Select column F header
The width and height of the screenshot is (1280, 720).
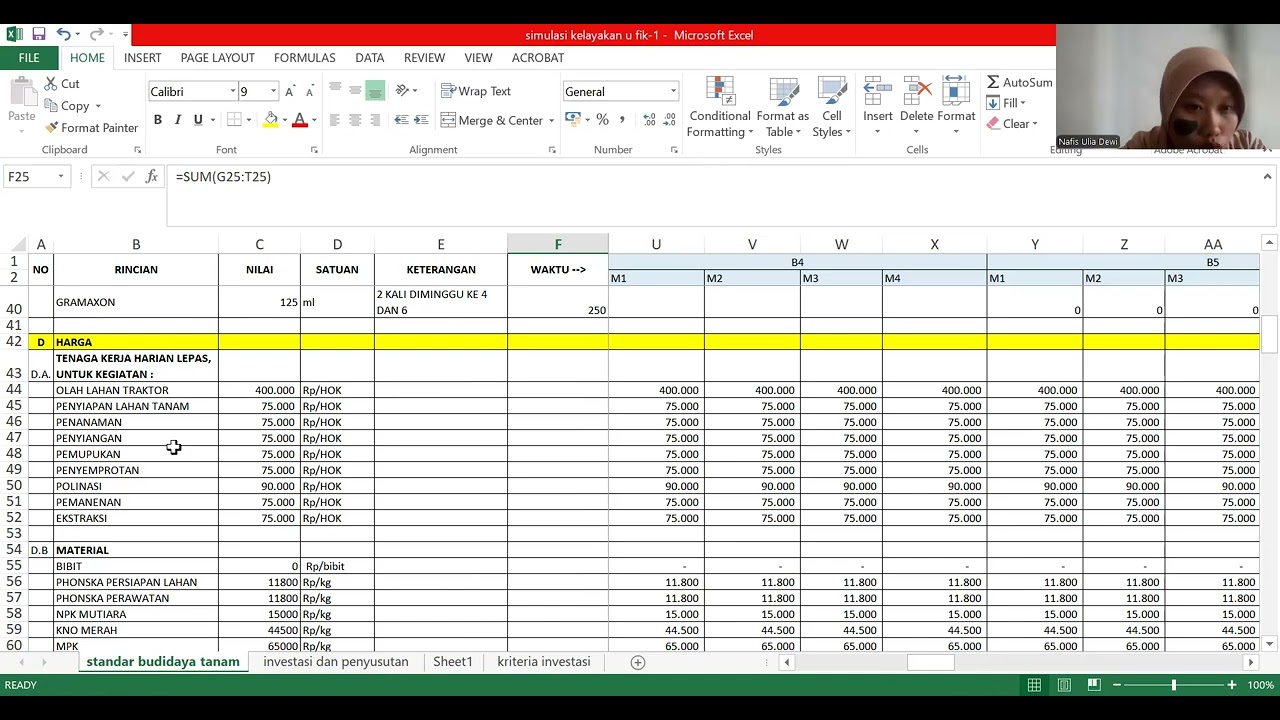click(558, 244)
